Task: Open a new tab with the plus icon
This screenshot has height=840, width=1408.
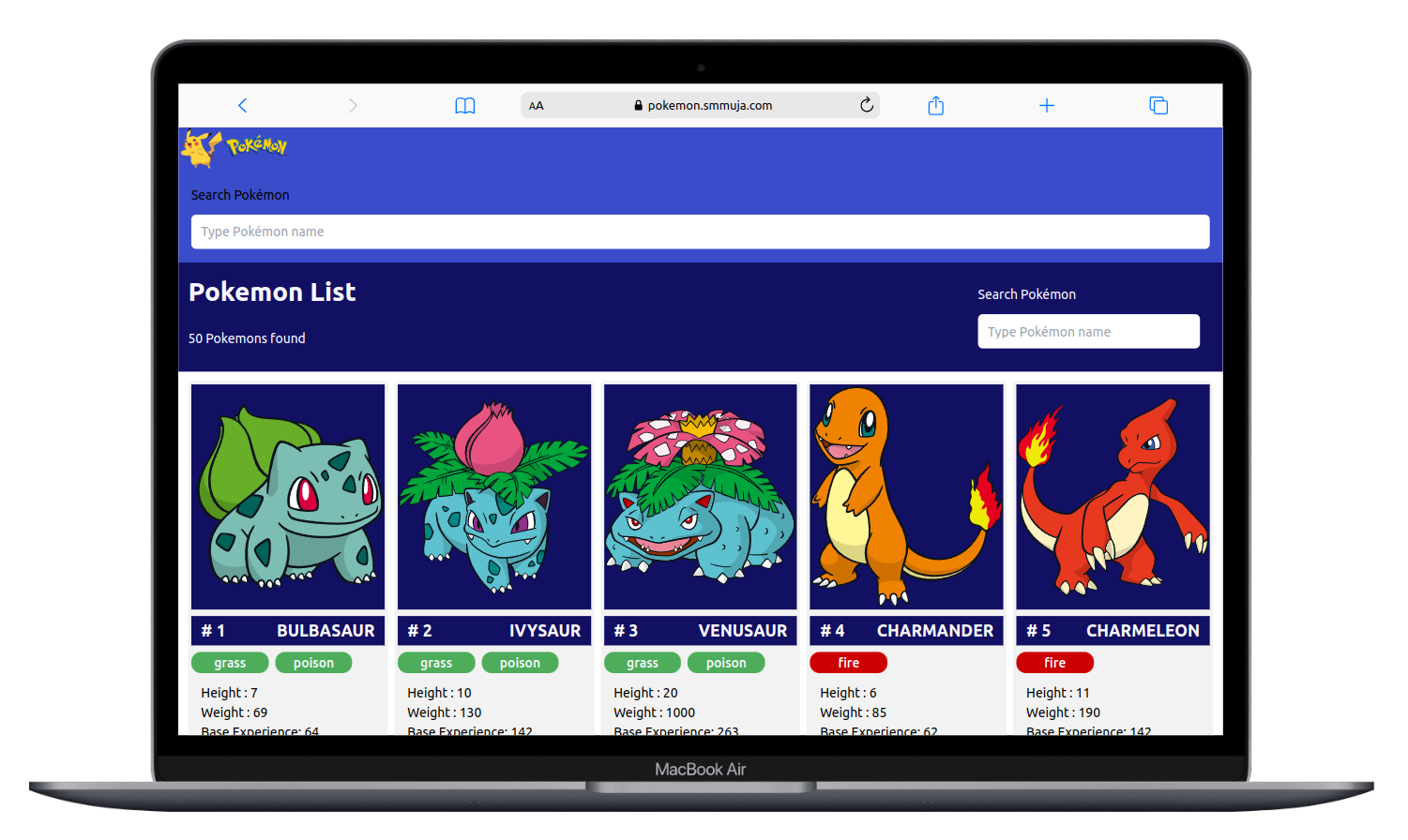Action: [x=1047, y=106]
